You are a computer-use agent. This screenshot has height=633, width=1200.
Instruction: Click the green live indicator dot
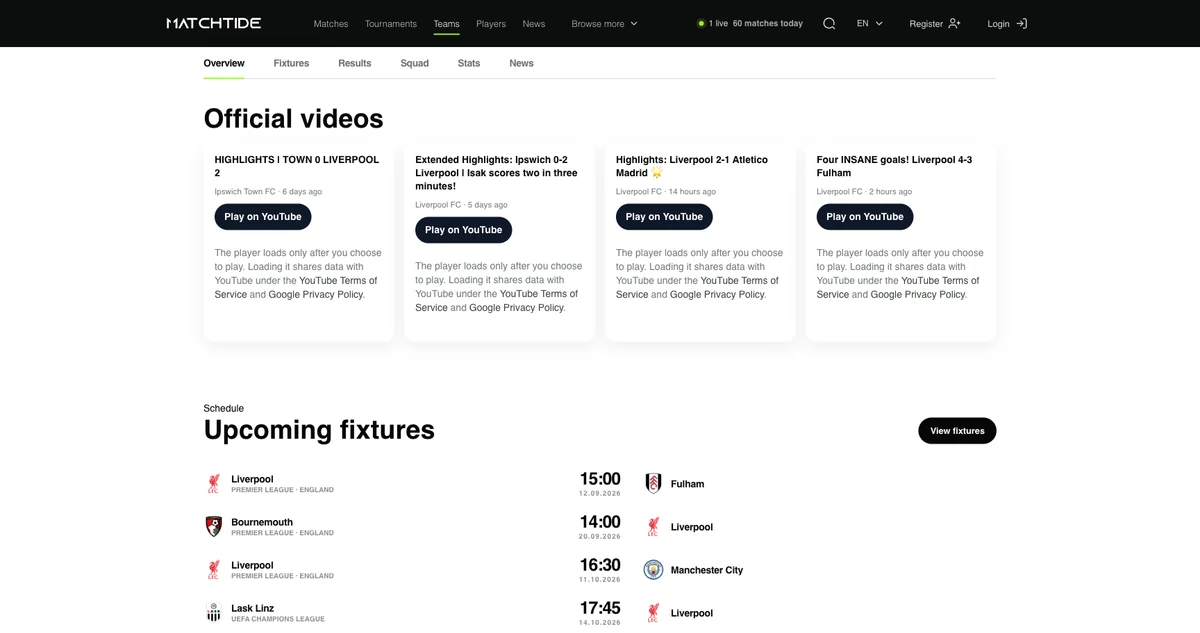(701, 23)
